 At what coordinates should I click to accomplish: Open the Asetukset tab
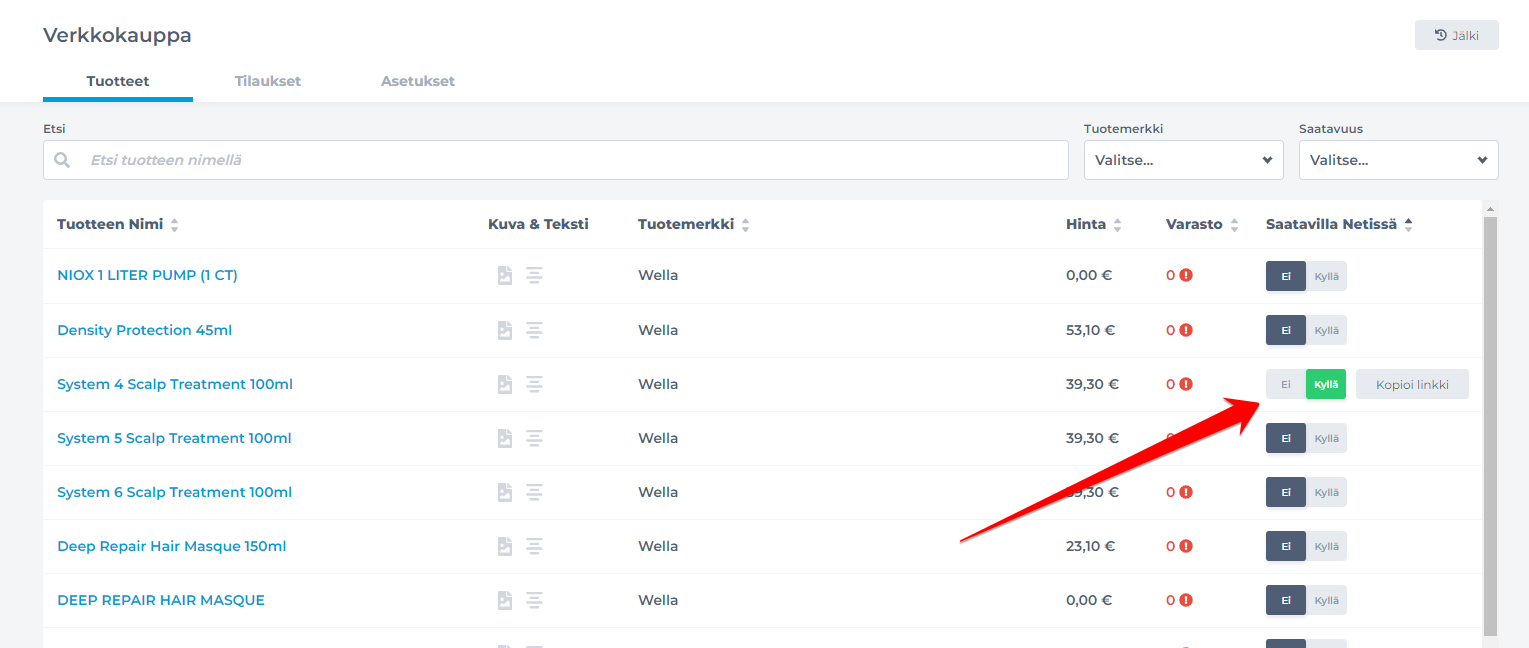tap(418, 81)
